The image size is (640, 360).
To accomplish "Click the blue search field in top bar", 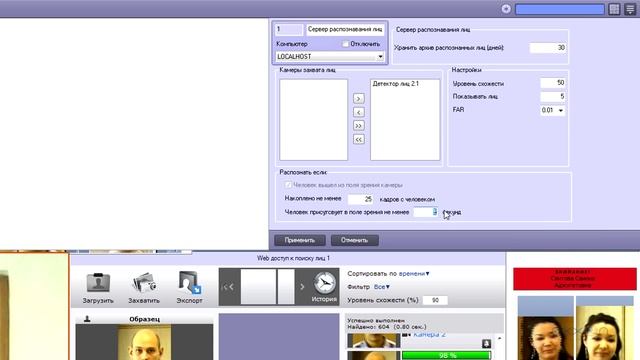I will 560,9.
